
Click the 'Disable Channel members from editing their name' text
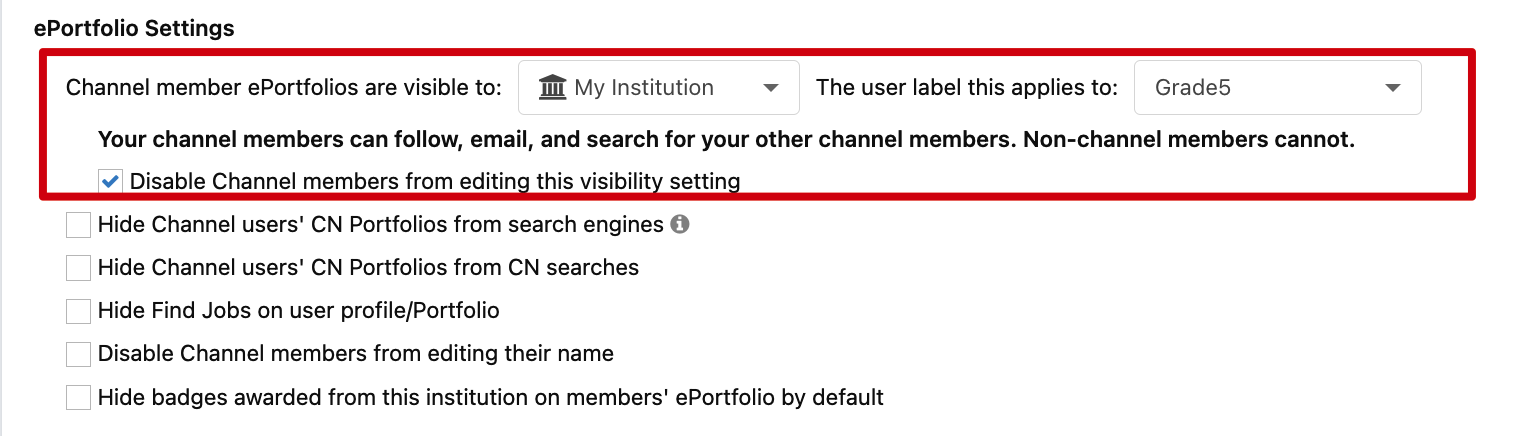[356, 354]
